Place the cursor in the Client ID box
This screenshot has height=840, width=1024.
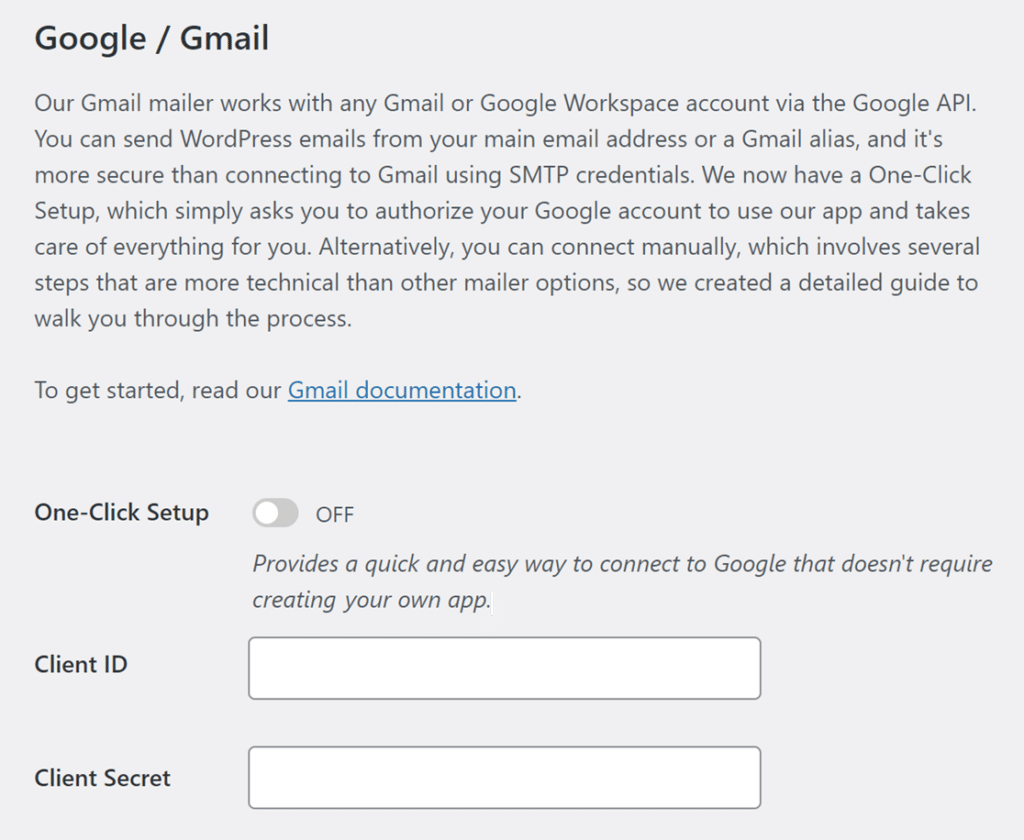click(x=503, y=667)
